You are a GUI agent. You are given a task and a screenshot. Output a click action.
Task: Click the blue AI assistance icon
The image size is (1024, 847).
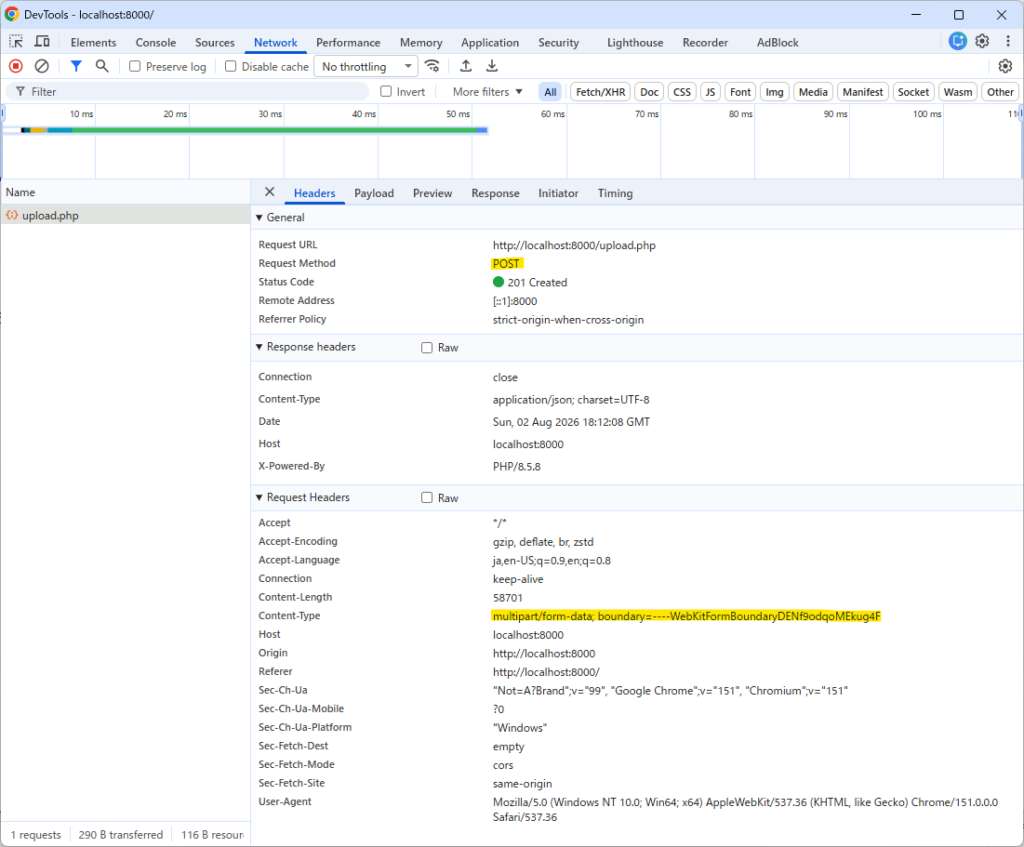pos(957,41)
